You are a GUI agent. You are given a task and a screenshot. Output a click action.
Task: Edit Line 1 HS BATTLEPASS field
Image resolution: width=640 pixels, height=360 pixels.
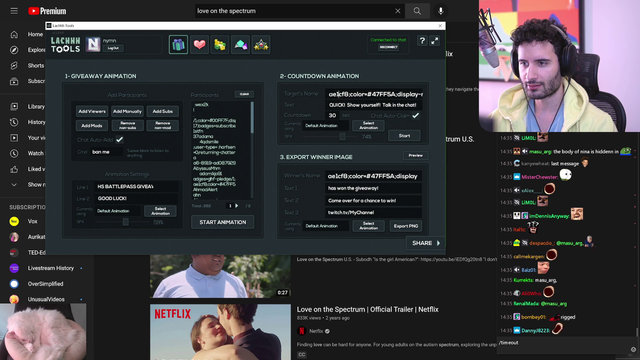click(x=136, y=187)
